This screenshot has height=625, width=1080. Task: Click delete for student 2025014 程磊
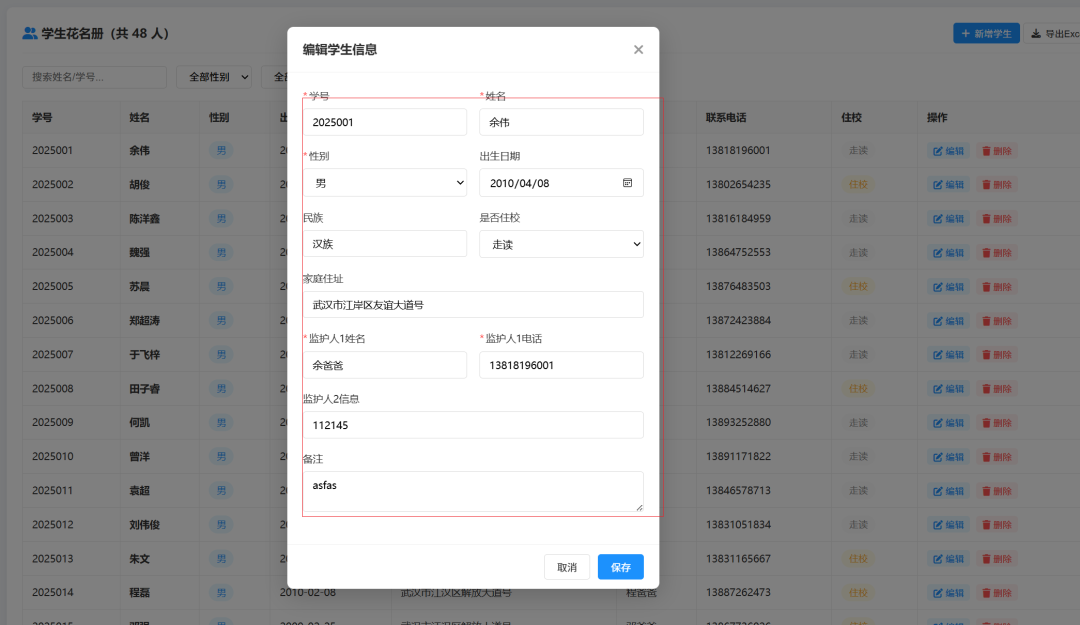pos(997,593)
